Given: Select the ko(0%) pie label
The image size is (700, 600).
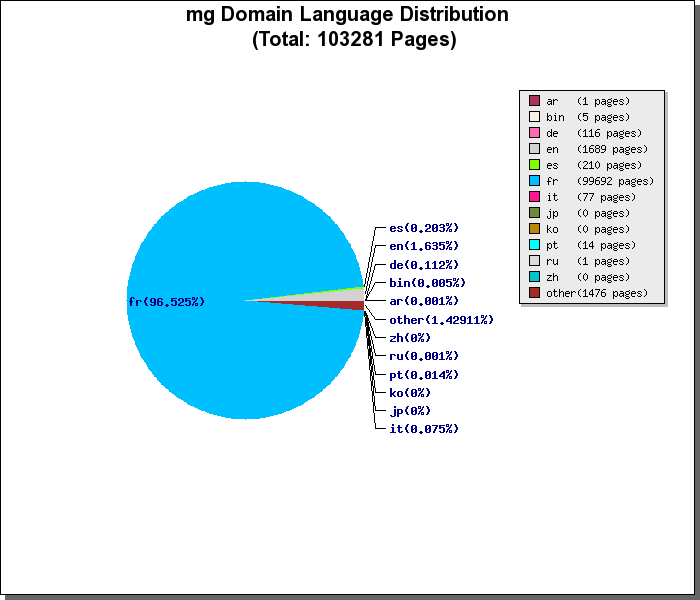Looking at the screenshot, I should pos(410,393).
